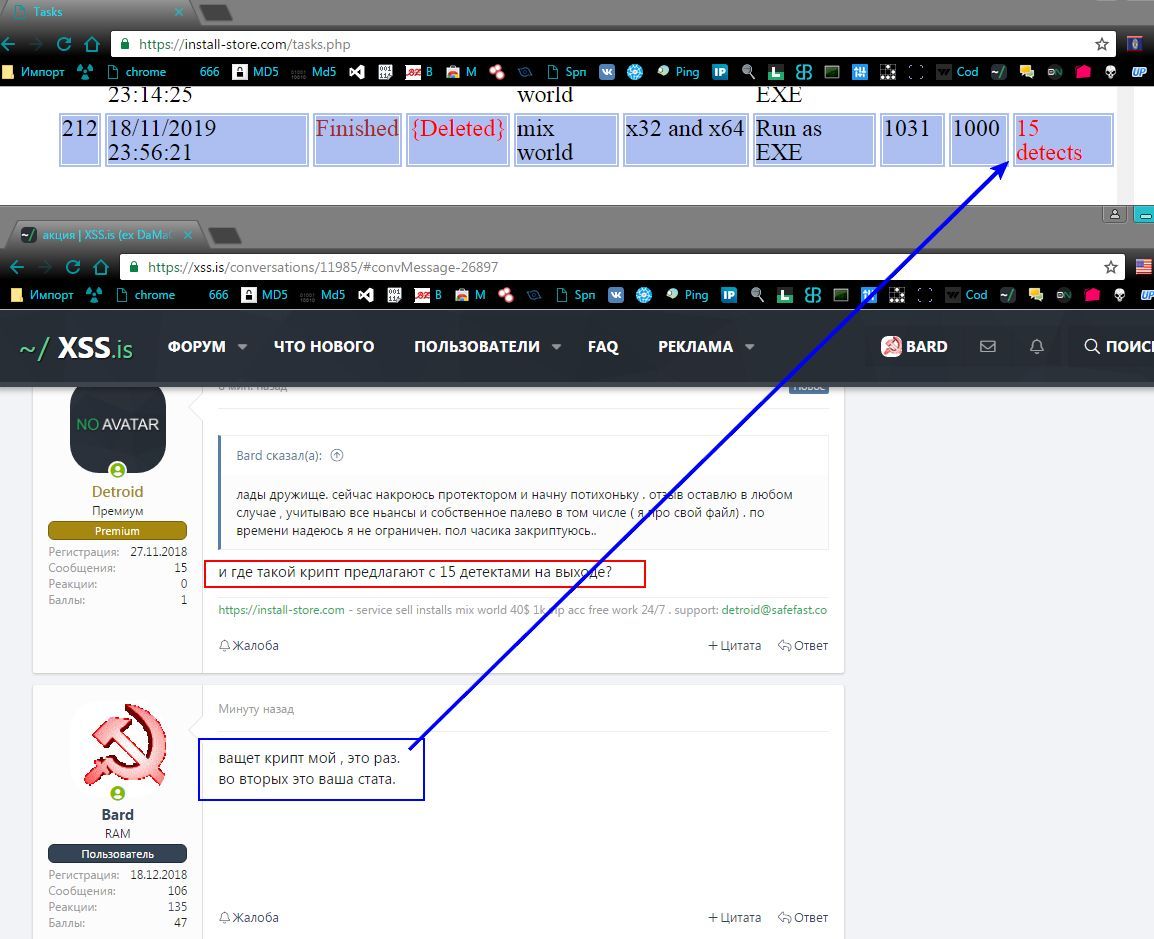Expand the ФОРУМ dropdown arrow

[x=242, y=347]
